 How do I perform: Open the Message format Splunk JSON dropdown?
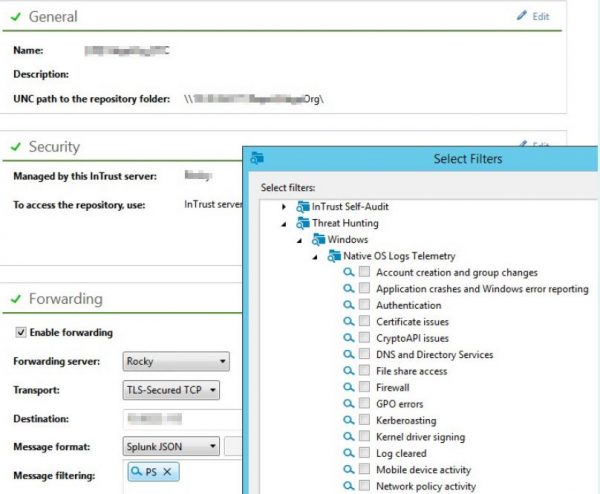[170, 446]
